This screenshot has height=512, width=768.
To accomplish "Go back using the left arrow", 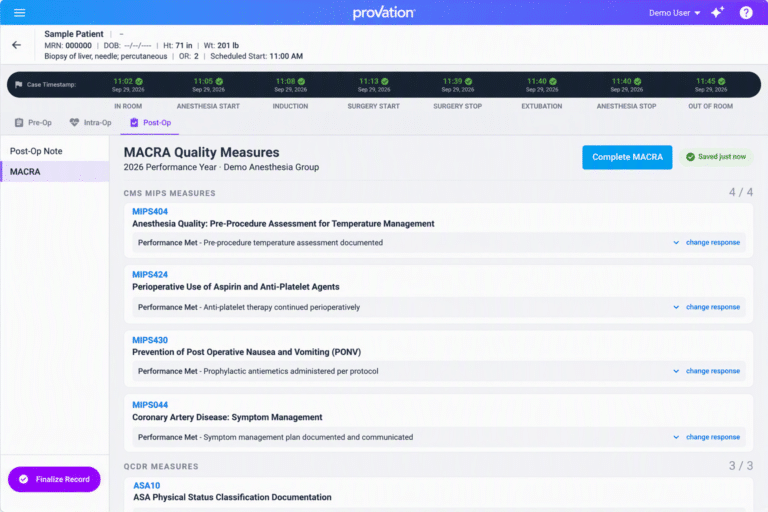I will pyautogui.click(x=17, y=45).
